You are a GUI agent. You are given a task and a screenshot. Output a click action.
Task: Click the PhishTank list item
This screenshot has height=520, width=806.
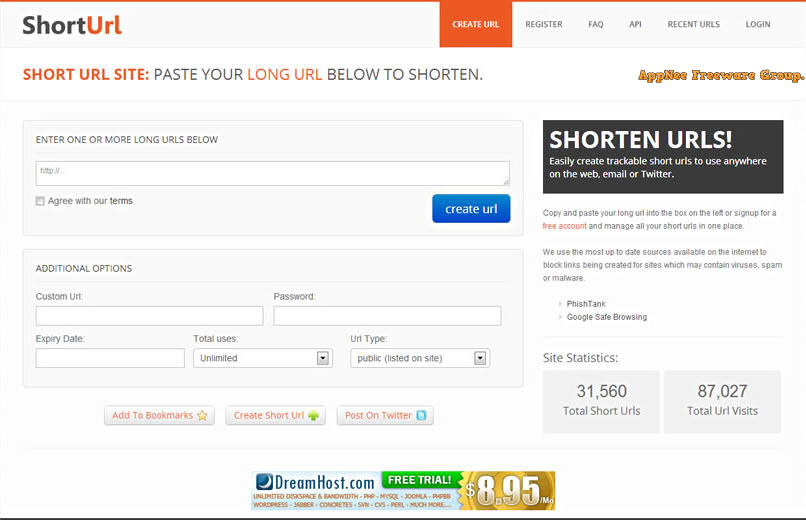(x=586, y=304)
